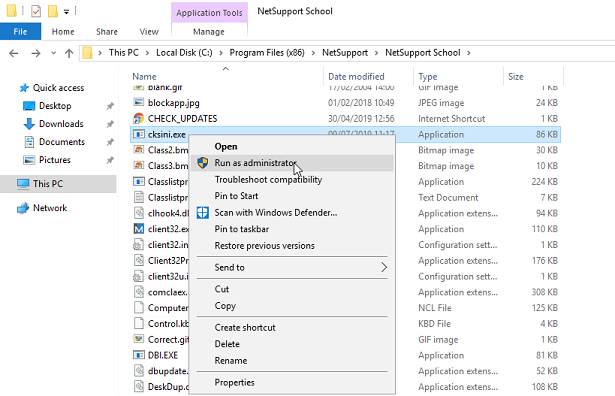Go back with the Back arrow

14,53
